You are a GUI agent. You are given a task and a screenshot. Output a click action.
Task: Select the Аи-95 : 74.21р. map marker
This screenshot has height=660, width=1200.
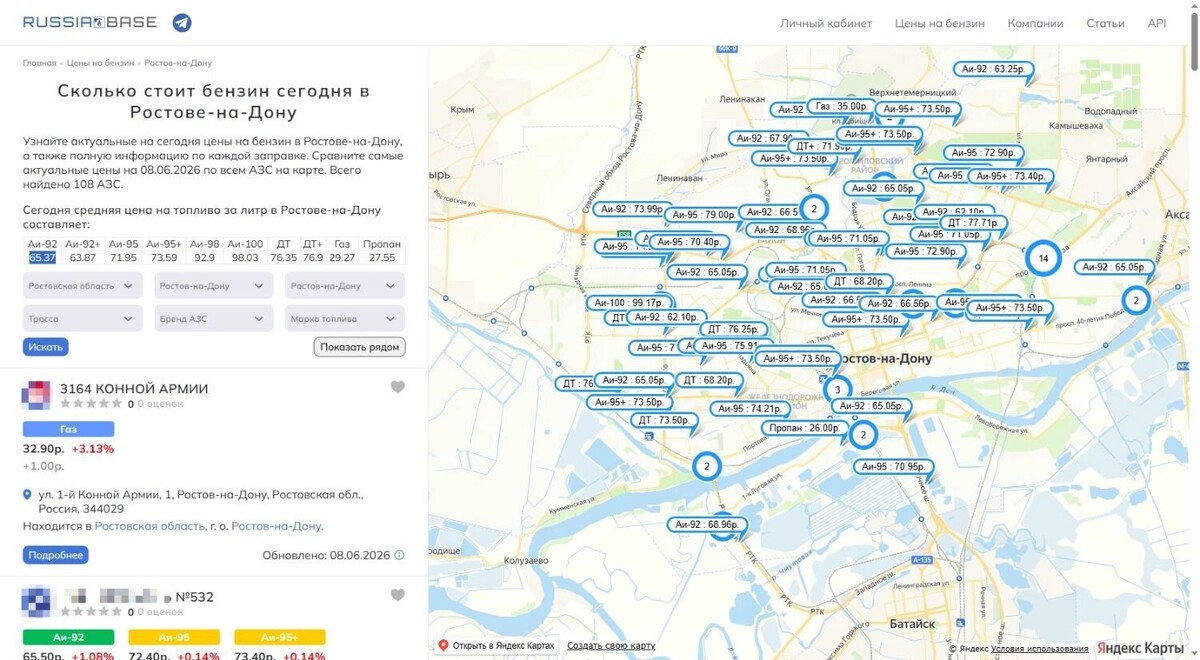tap(749, 409)
